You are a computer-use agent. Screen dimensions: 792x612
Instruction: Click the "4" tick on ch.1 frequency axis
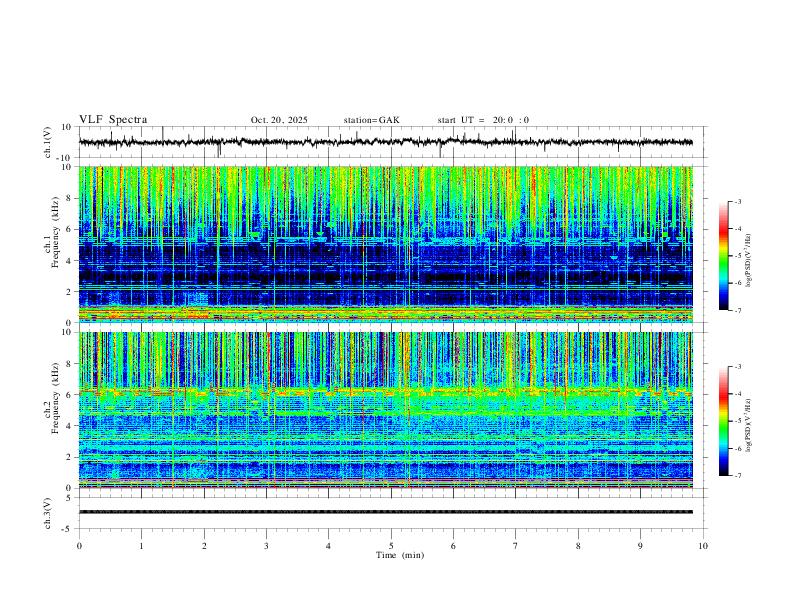pos(70,261)
